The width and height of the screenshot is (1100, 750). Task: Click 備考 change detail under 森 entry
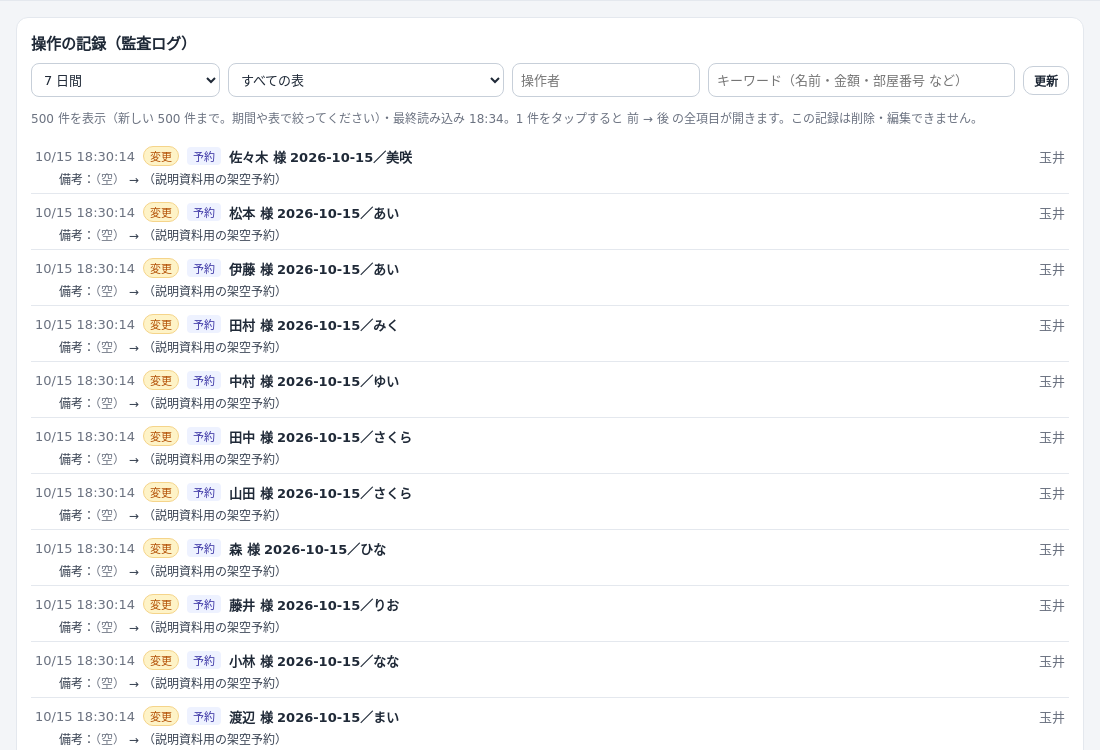pos(170,571)
